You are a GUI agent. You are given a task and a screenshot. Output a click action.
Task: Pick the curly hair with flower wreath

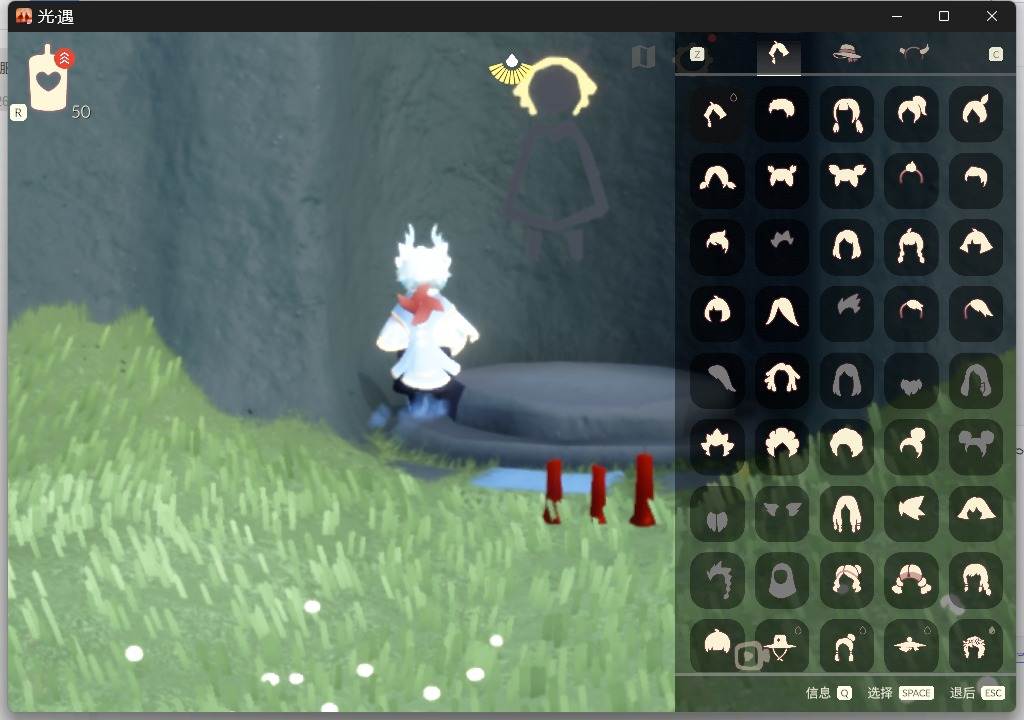coord(976,646)
